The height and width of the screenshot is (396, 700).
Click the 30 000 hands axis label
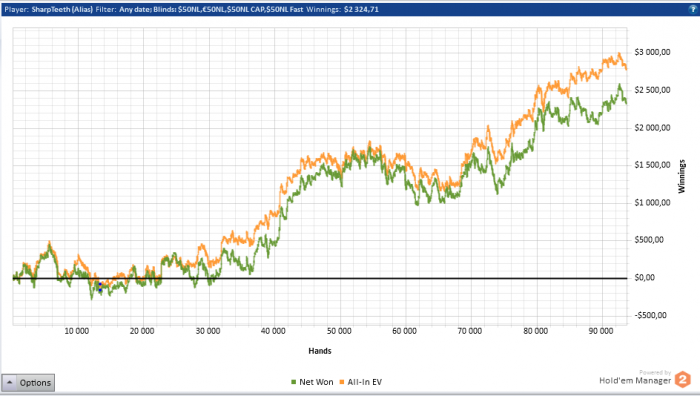[x=208, y=331]
